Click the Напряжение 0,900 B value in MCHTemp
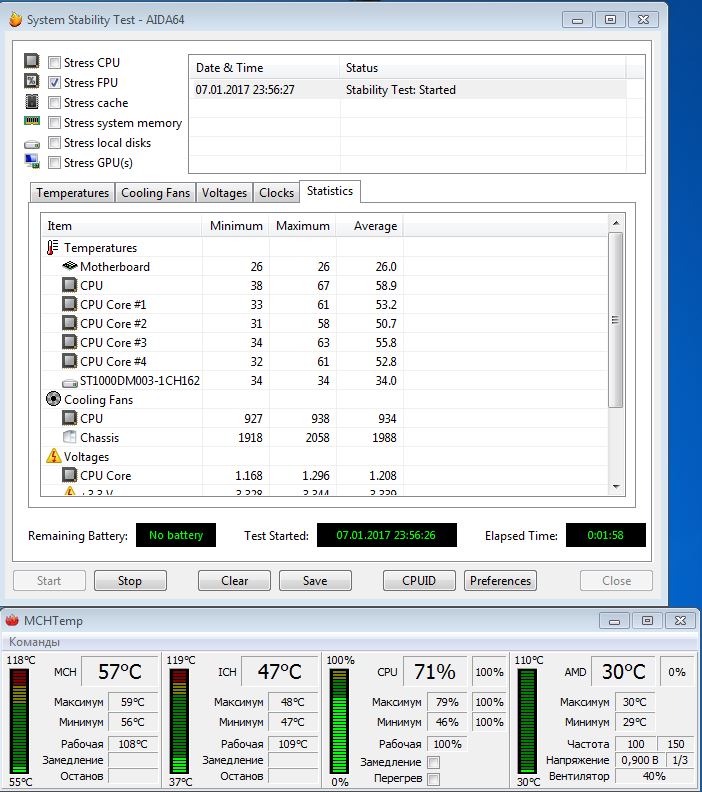This screenshot has height=792, width=702. point(640,760)
